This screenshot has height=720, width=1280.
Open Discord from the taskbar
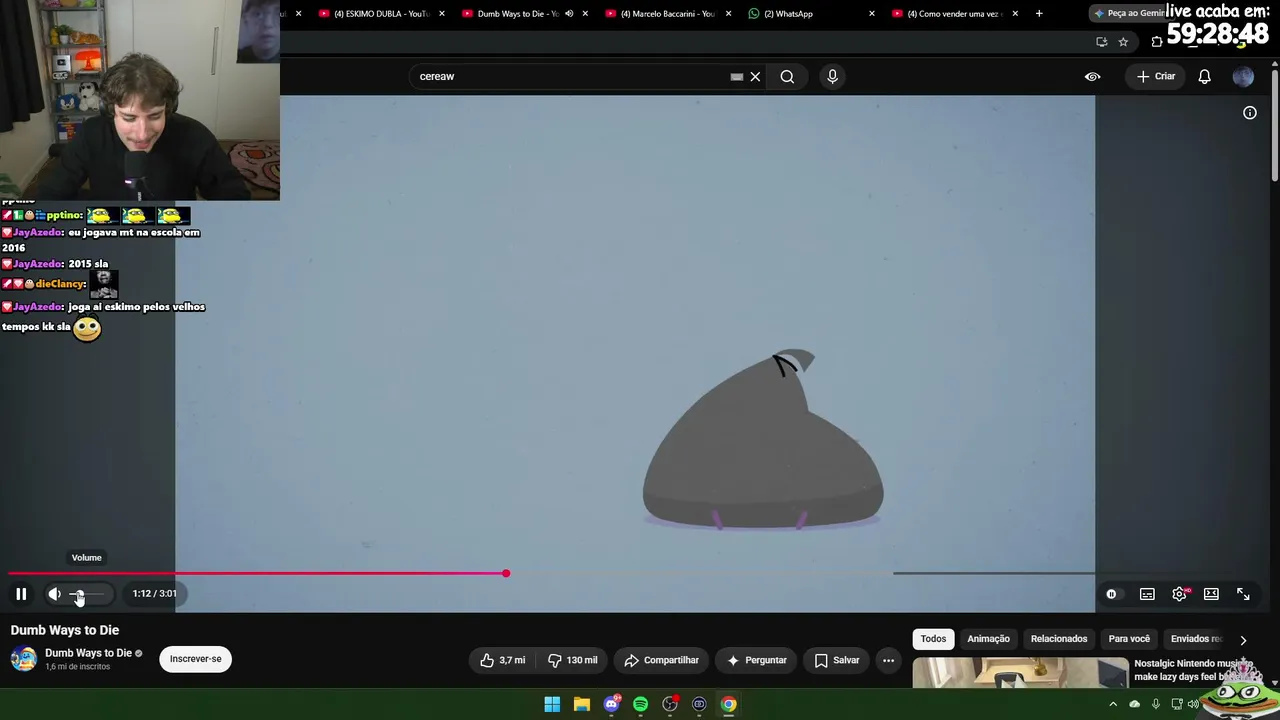[611, 704]
